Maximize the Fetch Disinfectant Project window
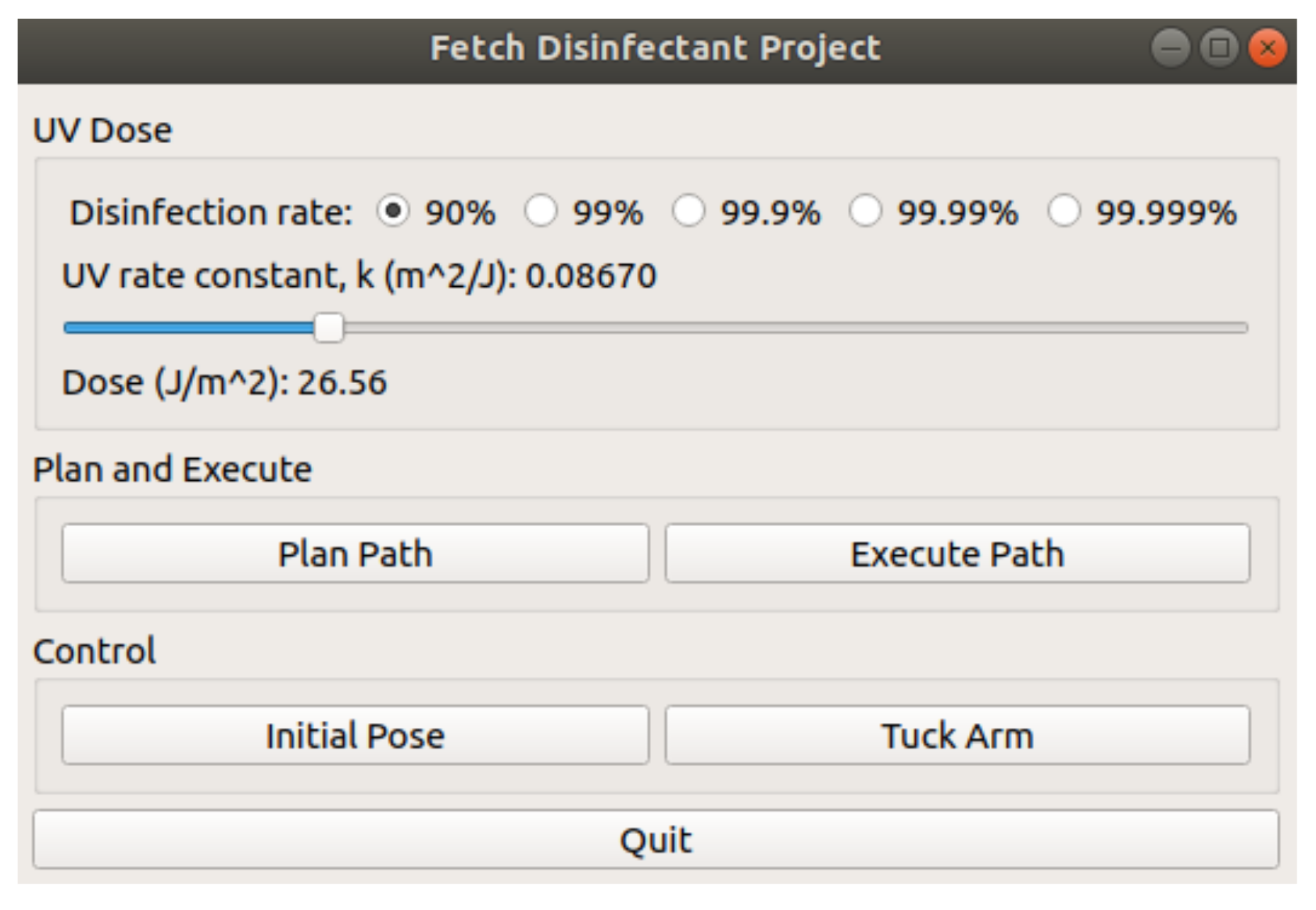Screen dimensions: 1316x910 pos(1218,48)
